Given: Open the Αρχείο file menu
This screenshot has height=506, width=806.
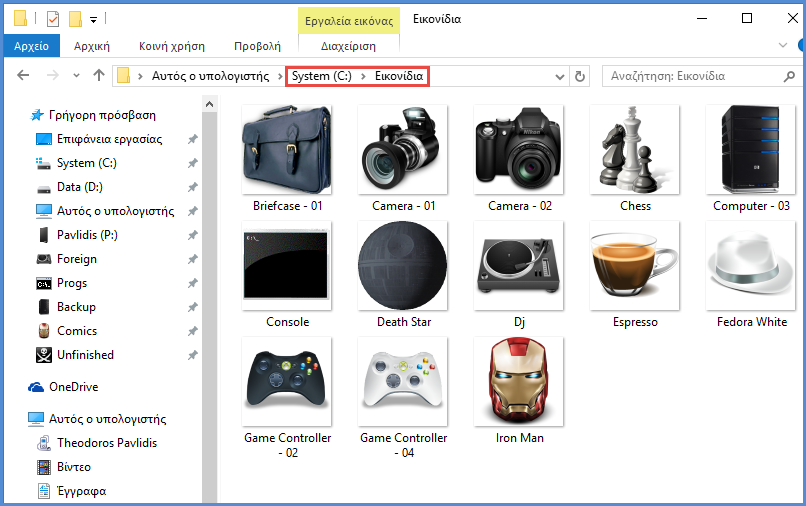Looking at the screenshot, I should pyautogui.click(x=31, y=46).
